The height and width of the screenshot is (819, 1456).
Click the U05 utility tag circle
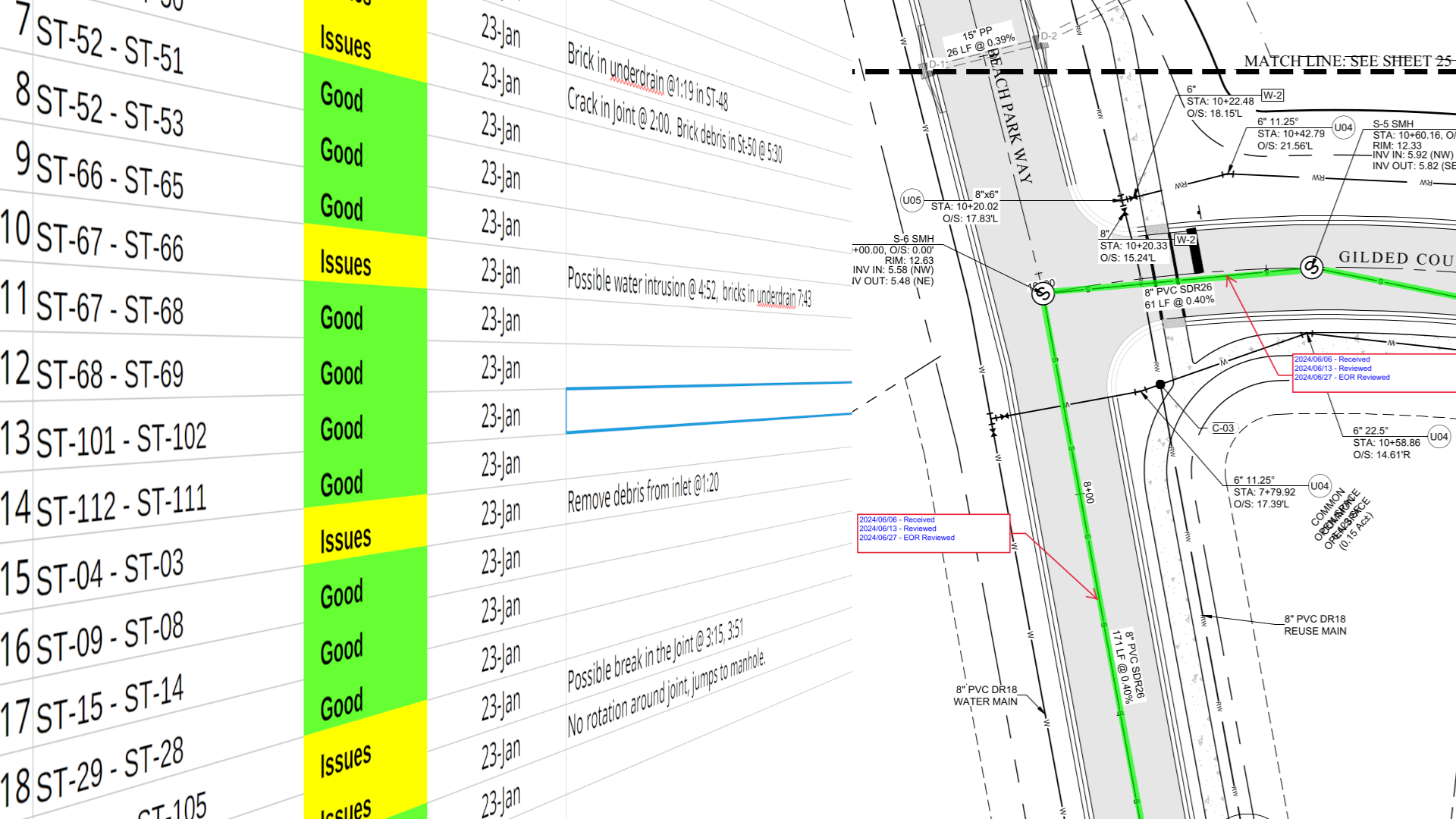point(912,201)
